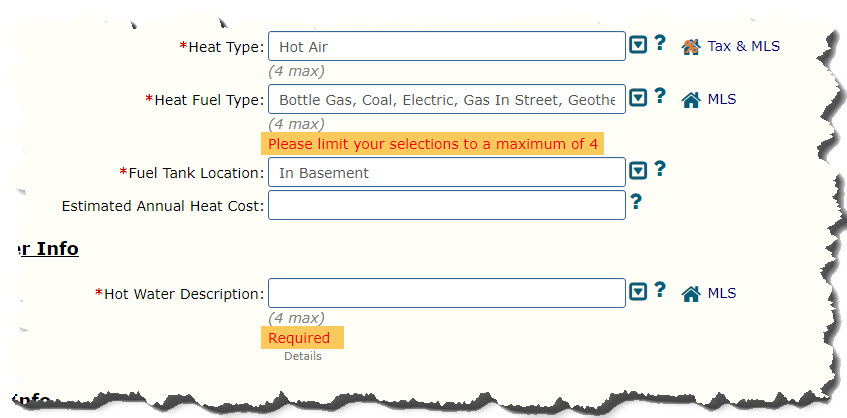The height and width of the screenshot is (418, 847).
Task: Expand the Fuel Tank Location dropdown arrow
Action: point(638,171)
